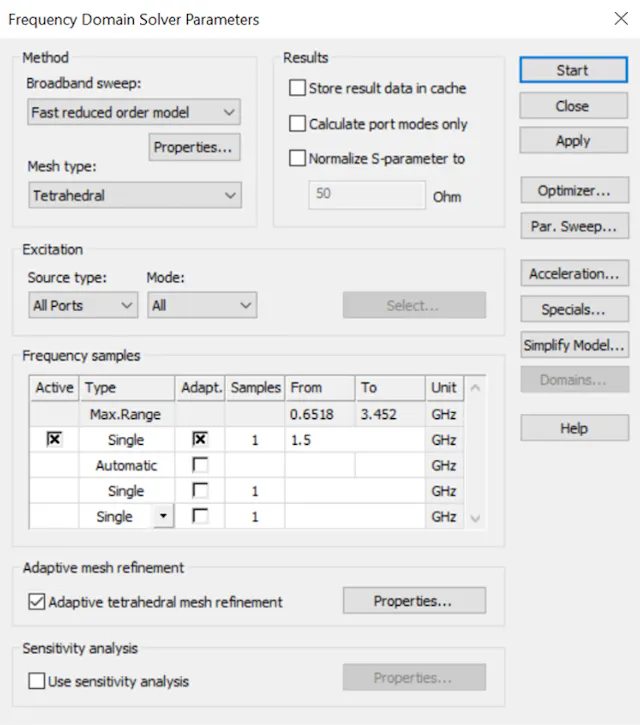The height and width of the screenshot is (725, 640).
Task: Click the Automatic row To cell
Action: [x=390, y=465]
